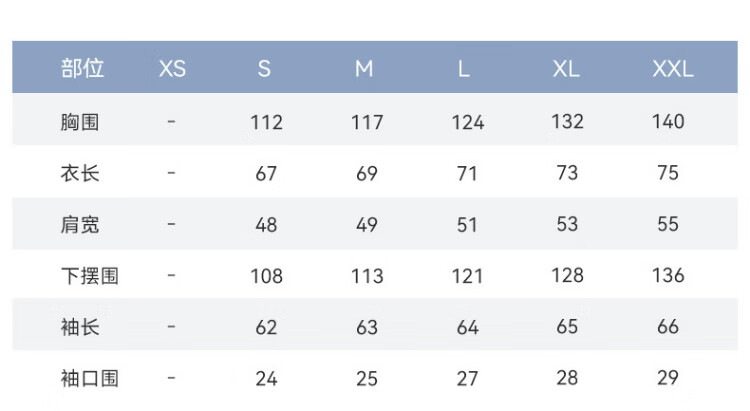Select the 下摆围 row label

tap(89, 275)
